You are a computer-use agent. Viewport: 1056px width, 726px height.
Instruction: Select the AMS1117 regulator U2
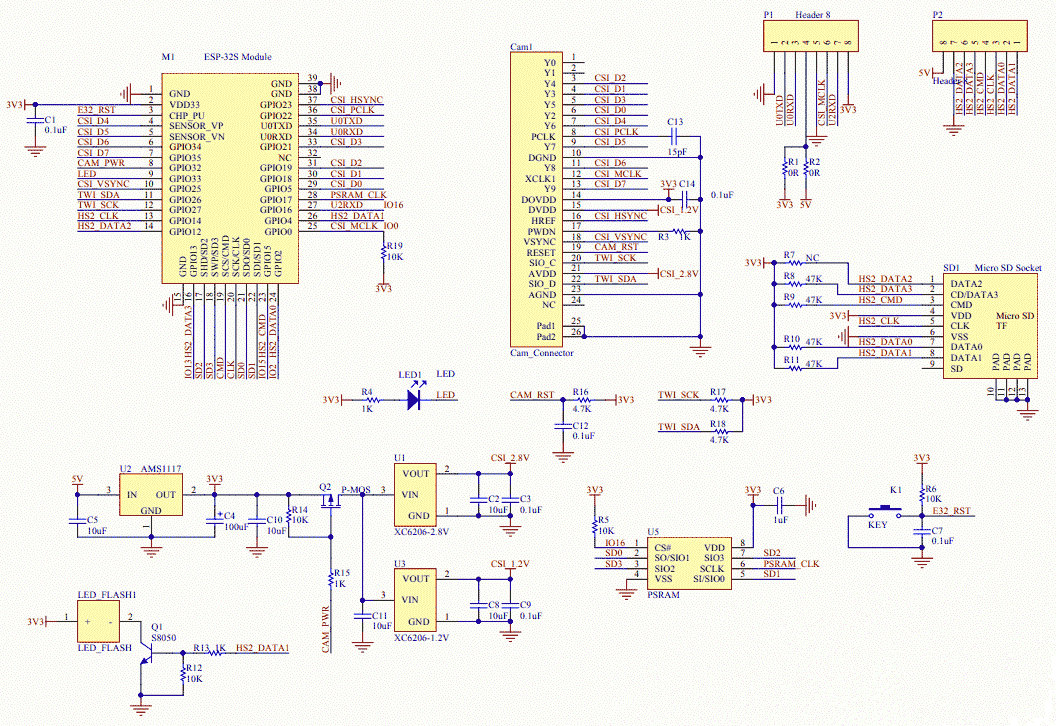(x=152, y=495)
